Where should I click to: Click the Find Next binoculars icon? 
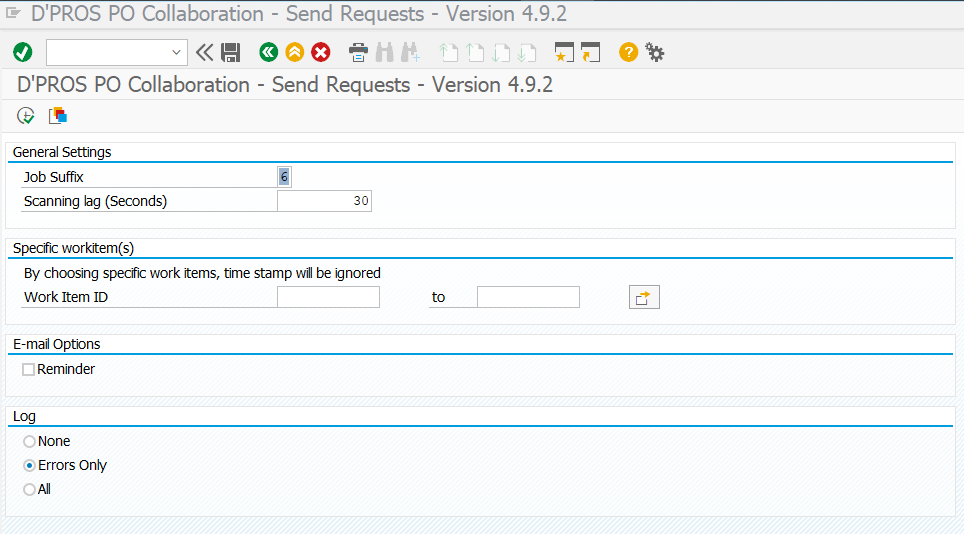[410, 52]
